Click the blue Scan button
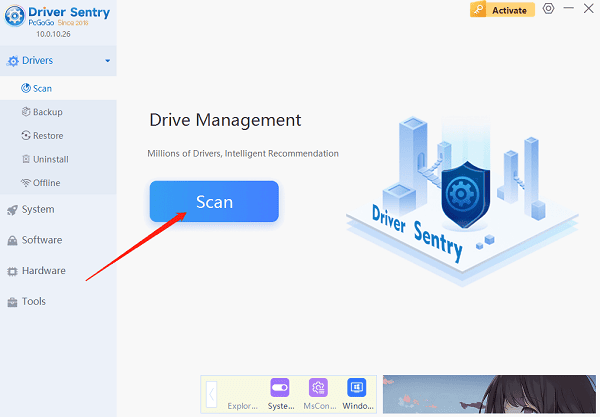Screen dimensions: 600x417 pos(214,201)
